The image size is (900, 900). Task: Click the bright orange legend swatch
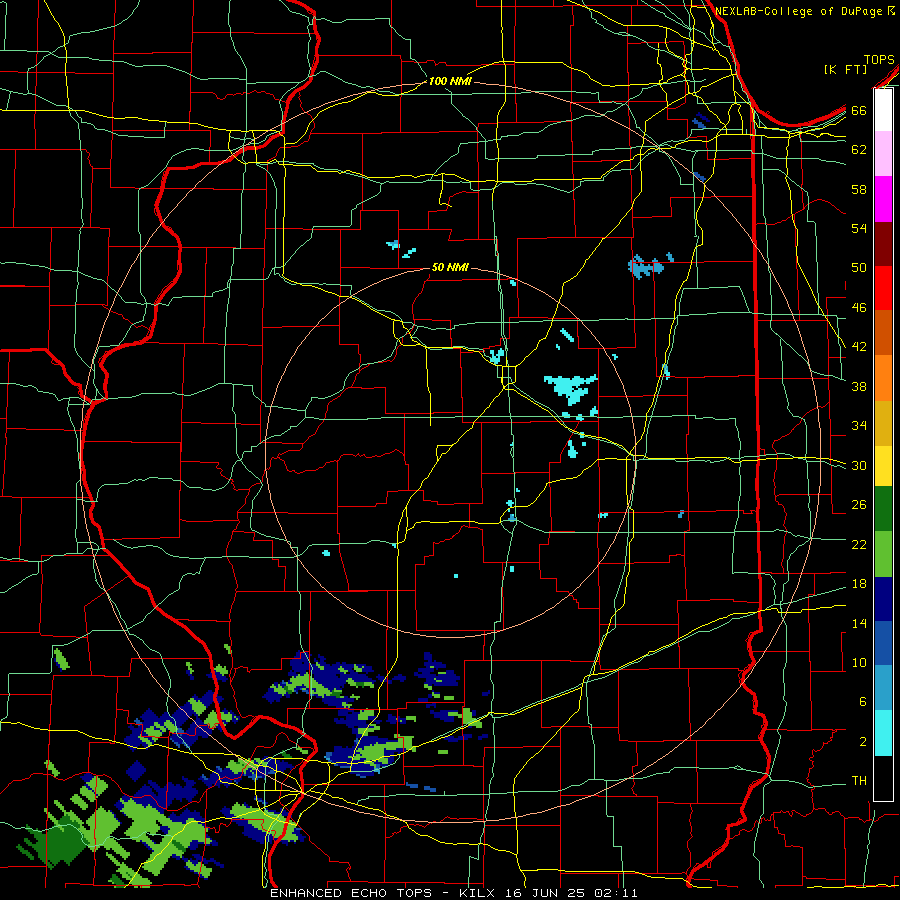883,378
